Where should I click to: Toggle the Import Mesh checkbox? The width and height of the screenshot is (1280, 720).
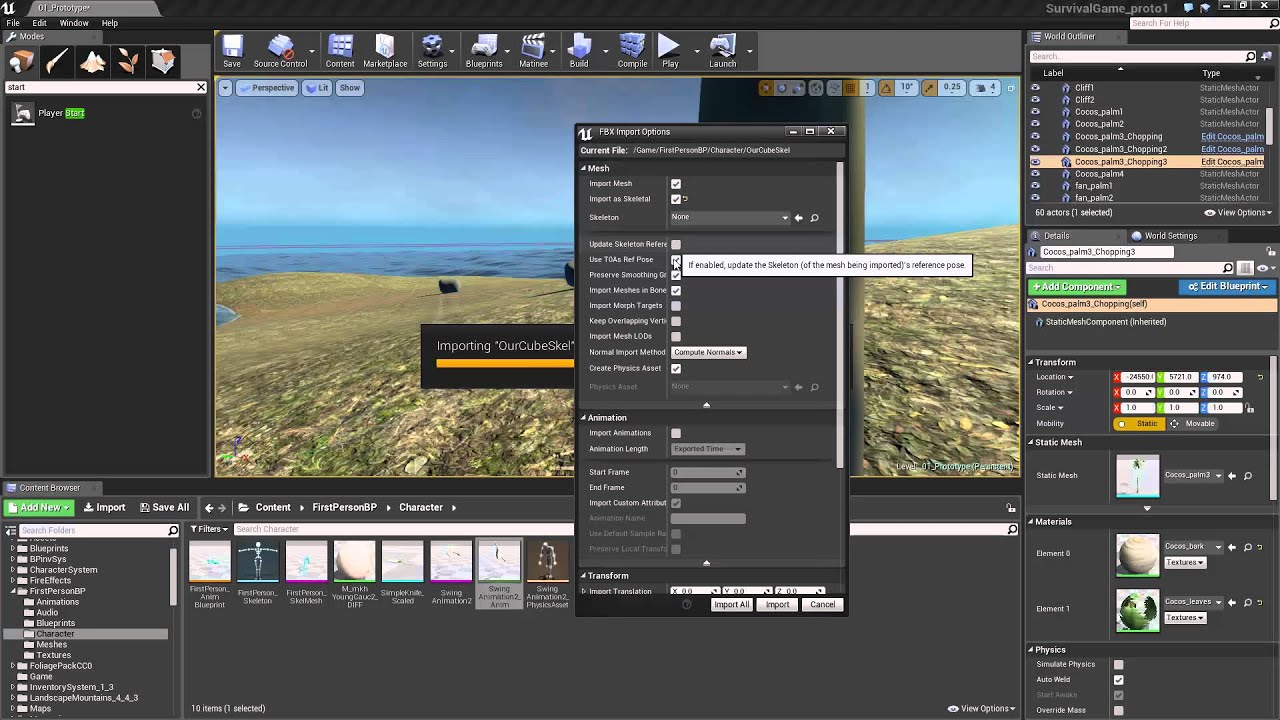(676, 184)
